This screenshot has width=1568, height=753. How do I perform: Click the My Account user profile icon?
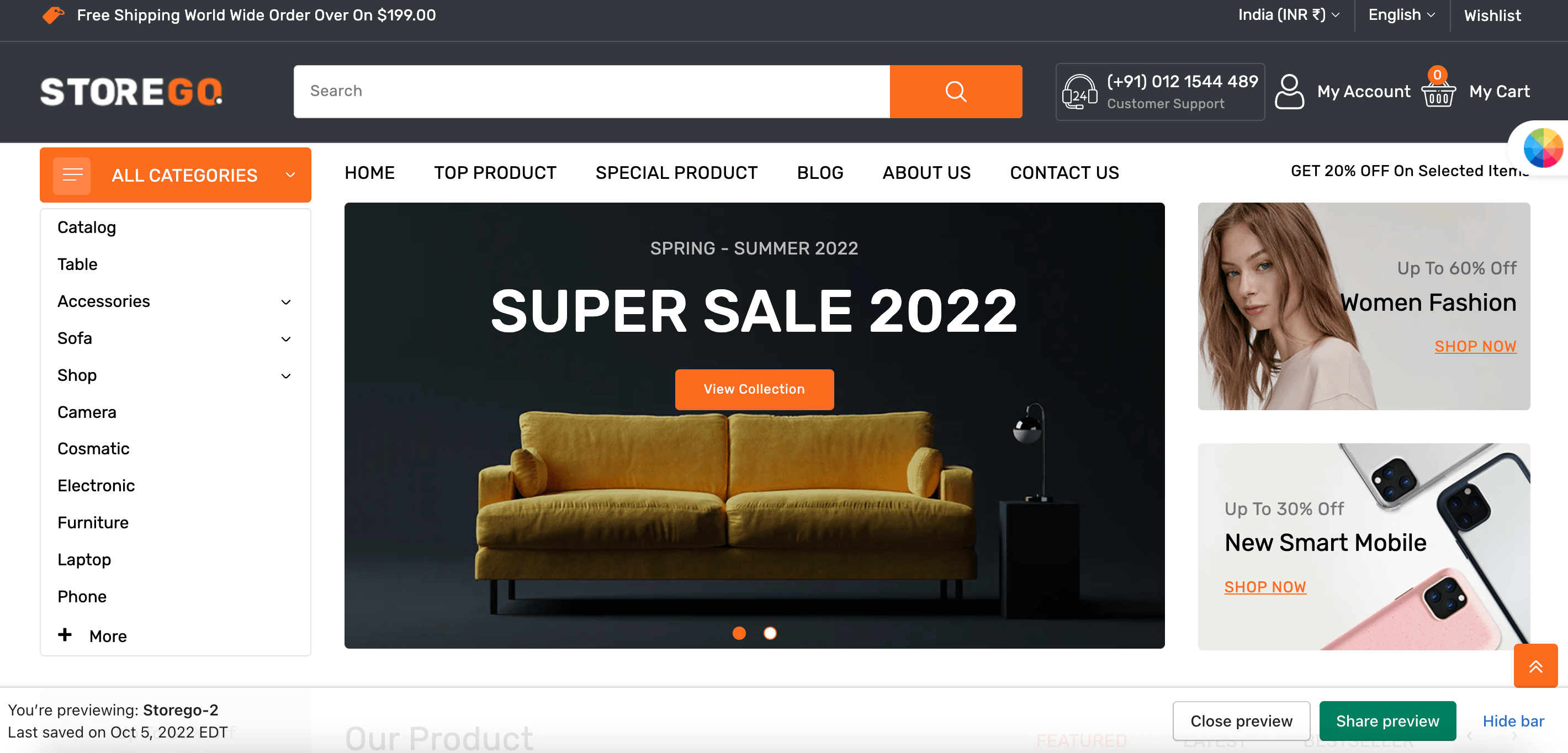point(1291,91)
